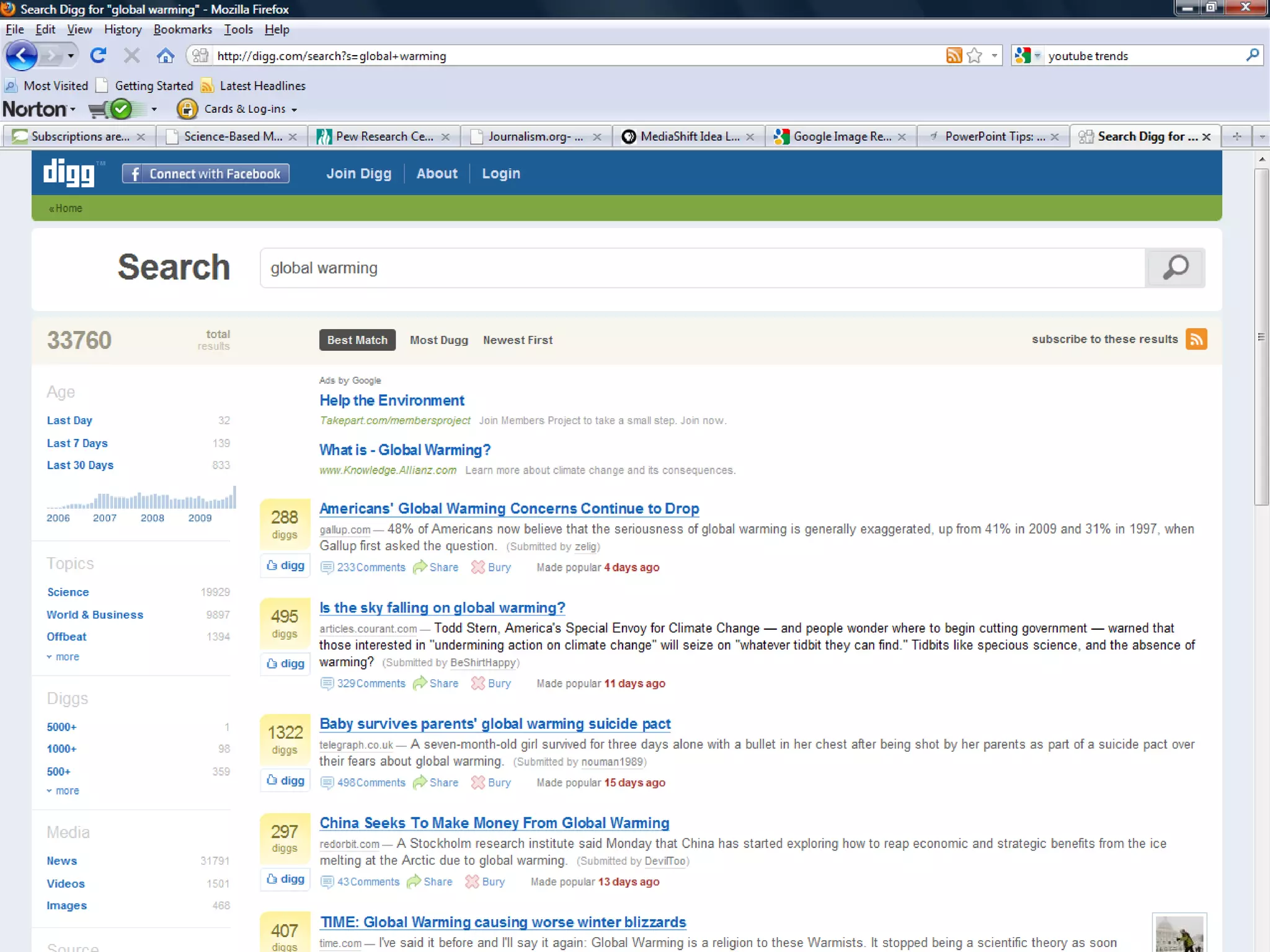
Task: Click the Firefox reload page icon
Action: [x=98, y=56]
